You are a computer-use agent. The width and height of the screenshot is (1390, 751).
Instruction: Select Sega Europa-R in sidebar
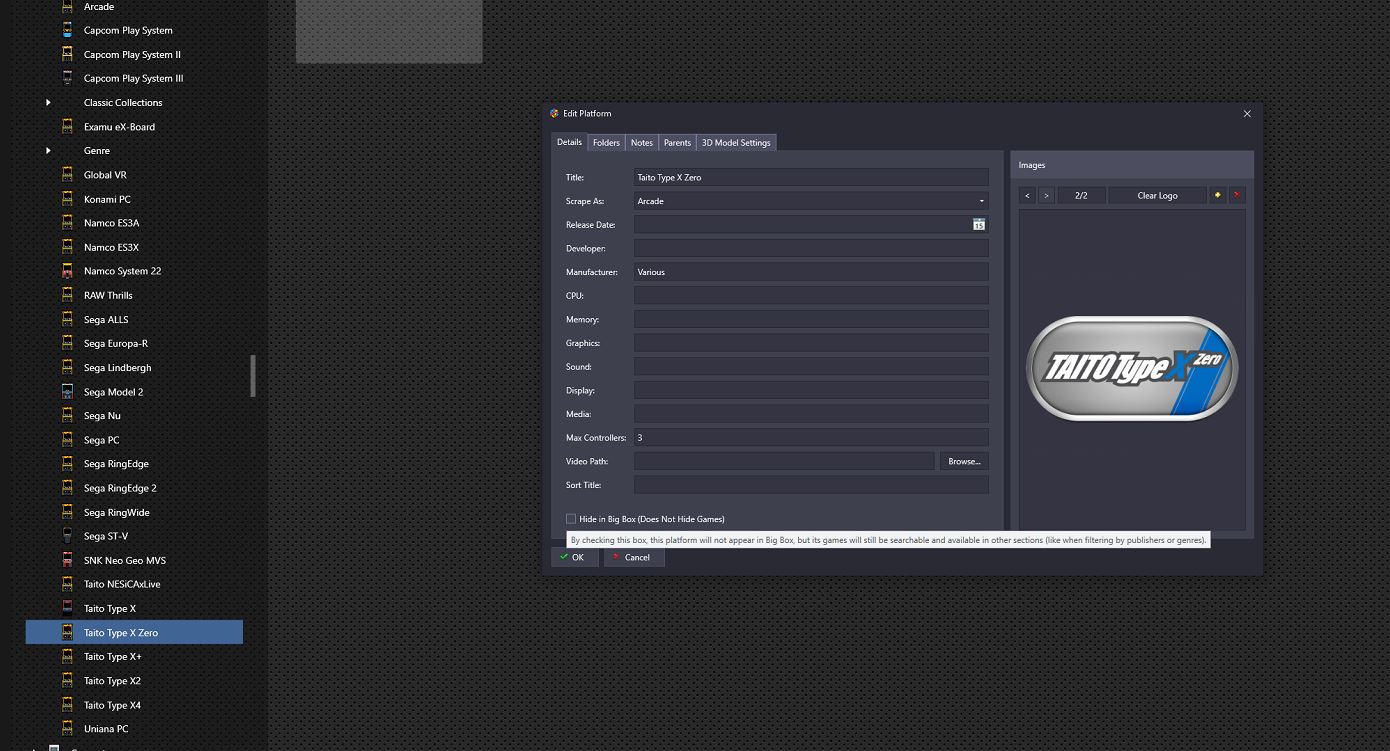pos(116,343)
